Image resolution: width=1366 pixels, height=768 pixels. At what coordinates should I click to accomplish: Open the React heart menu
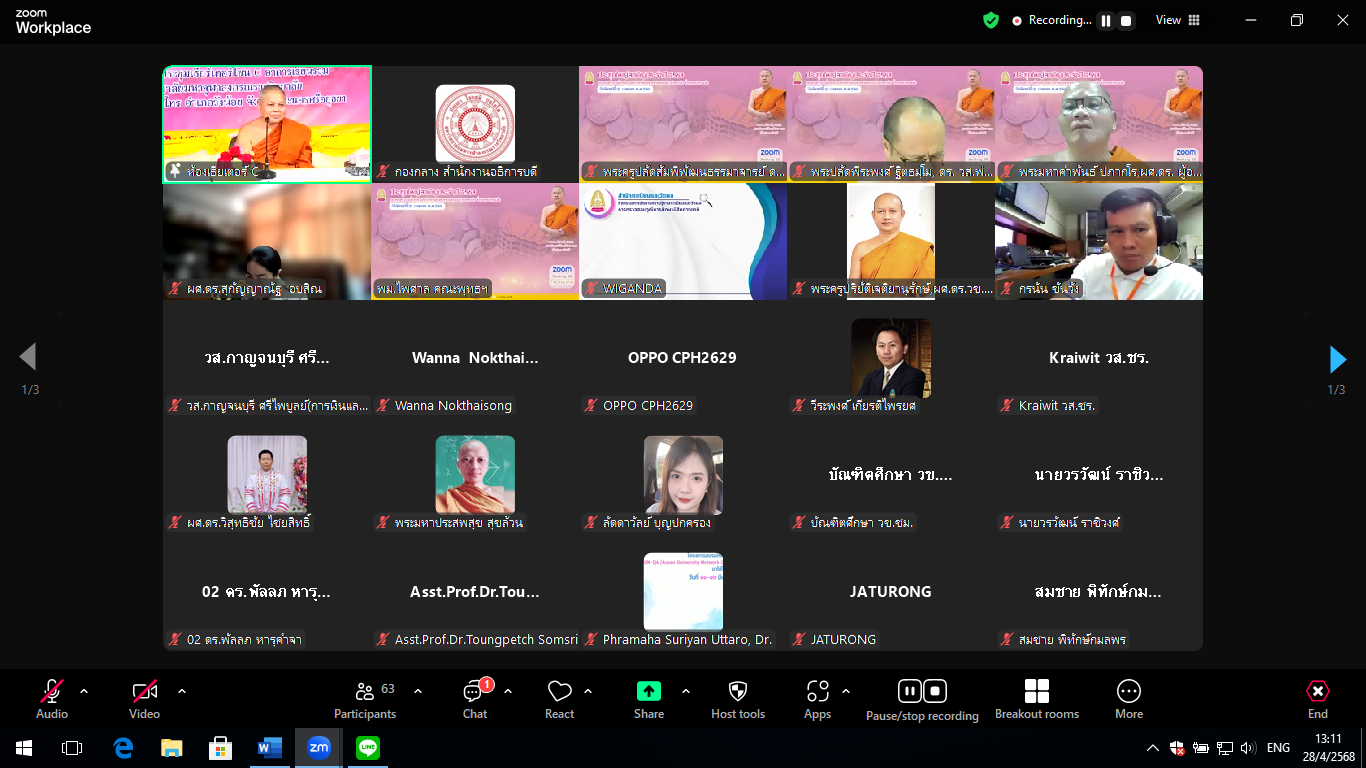(560, 698)
